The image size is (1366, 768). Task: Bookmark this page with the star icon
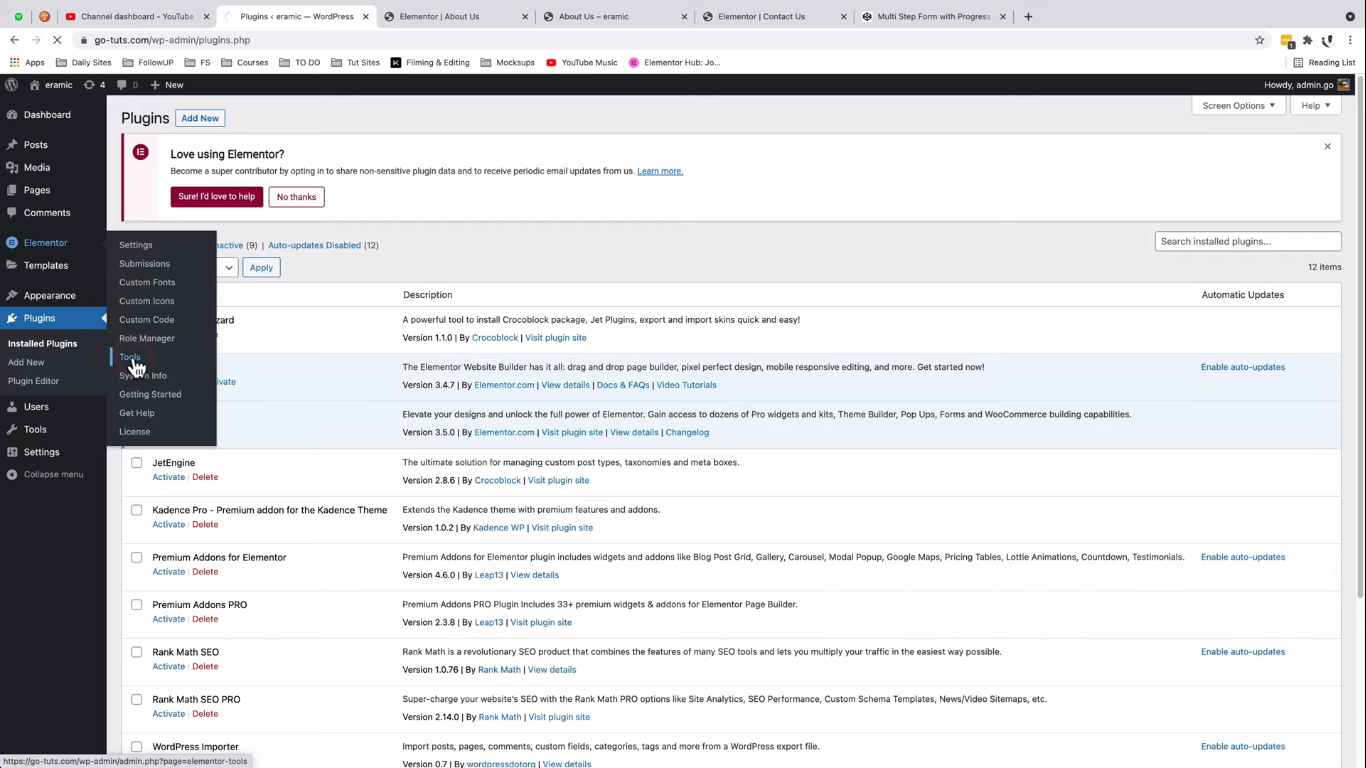click(x=1259, y=40)
